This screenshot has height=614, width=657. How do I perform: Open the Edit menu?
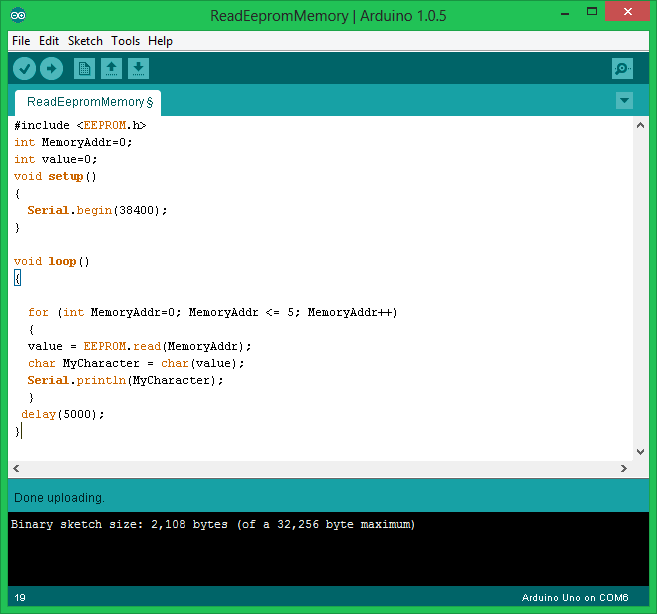pyautogui.click(x=49, y=41)
